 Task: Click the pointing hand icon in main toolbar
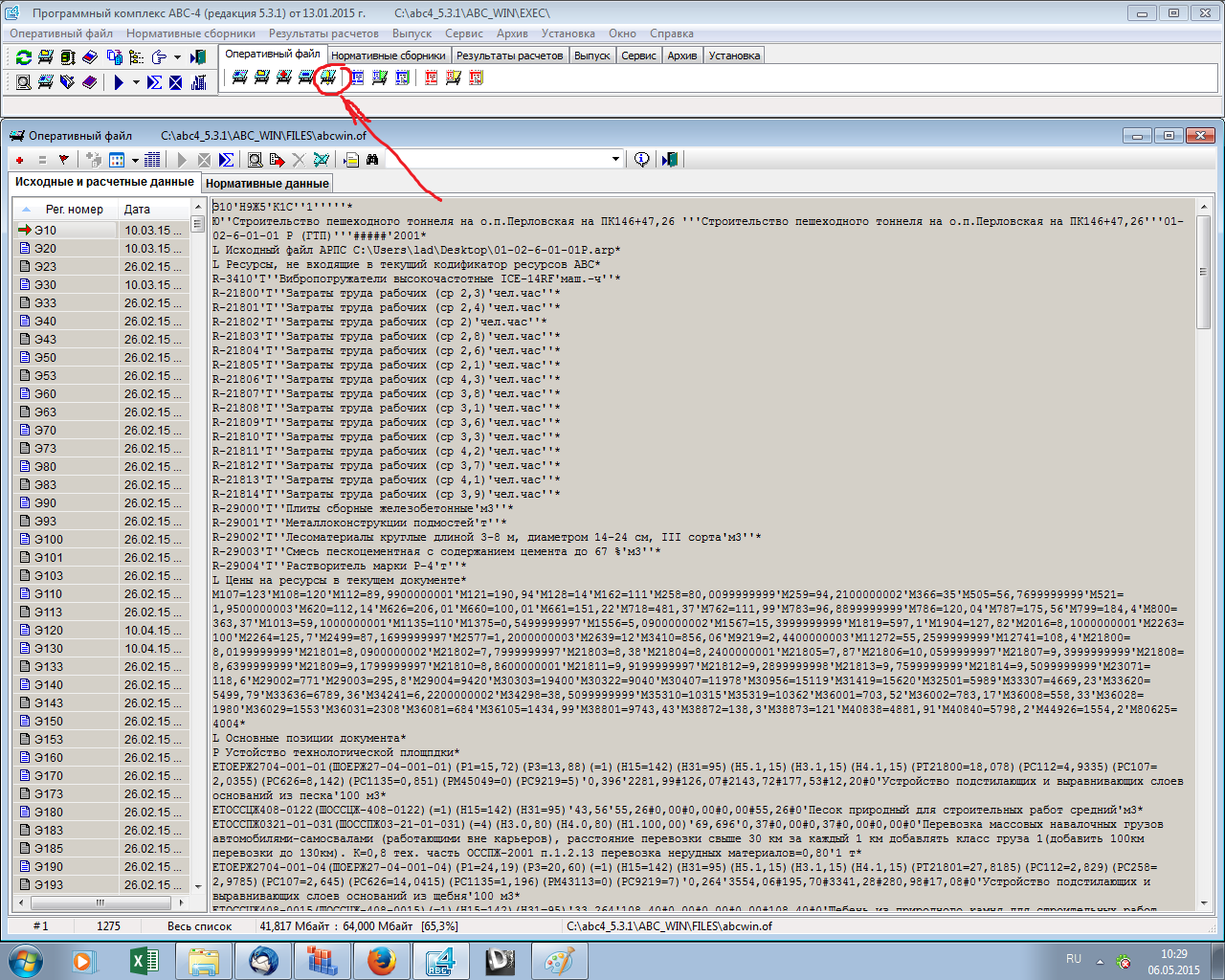(158, 57)
